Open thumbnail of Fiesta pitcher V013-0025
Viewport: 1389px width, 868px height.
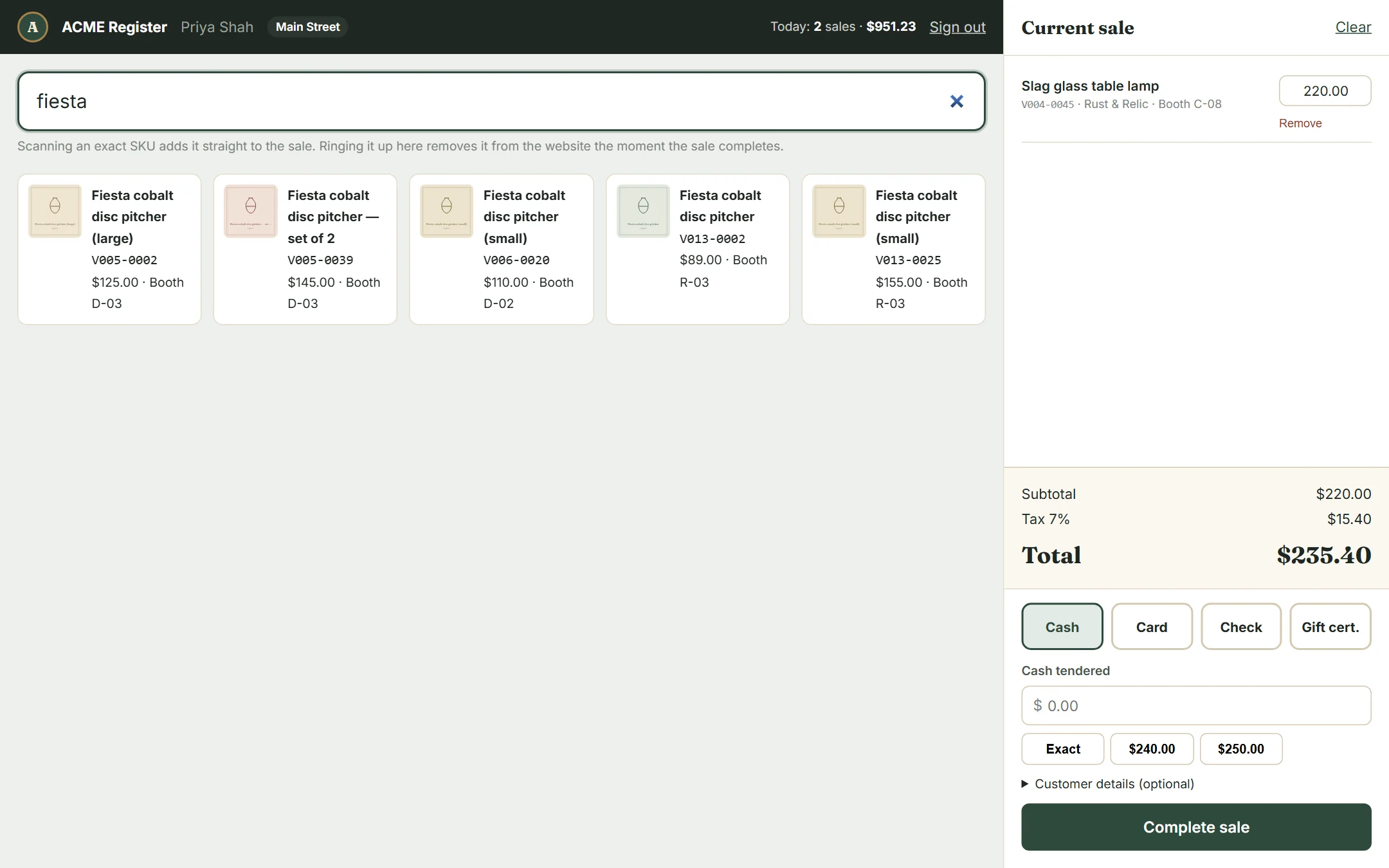(x=839, y=211)
